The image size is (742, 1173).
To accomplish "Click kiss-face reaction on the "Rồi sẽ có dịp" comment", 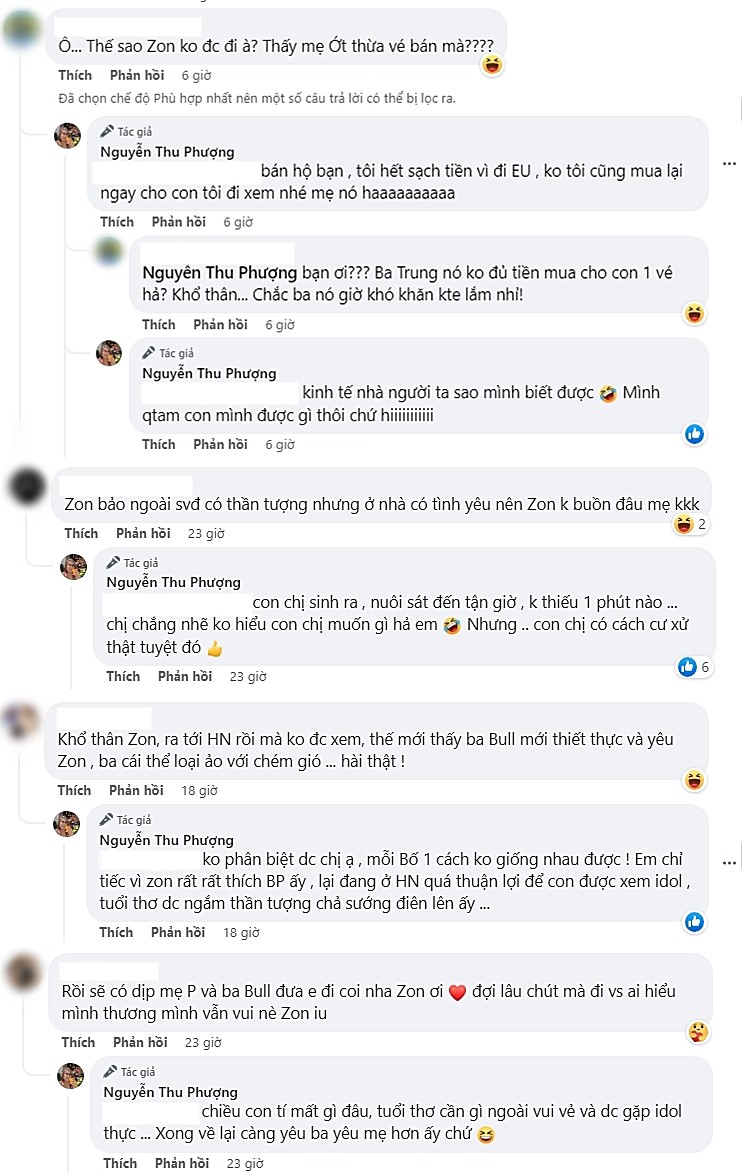I will pyautogui.click(x=700, y=1032).
